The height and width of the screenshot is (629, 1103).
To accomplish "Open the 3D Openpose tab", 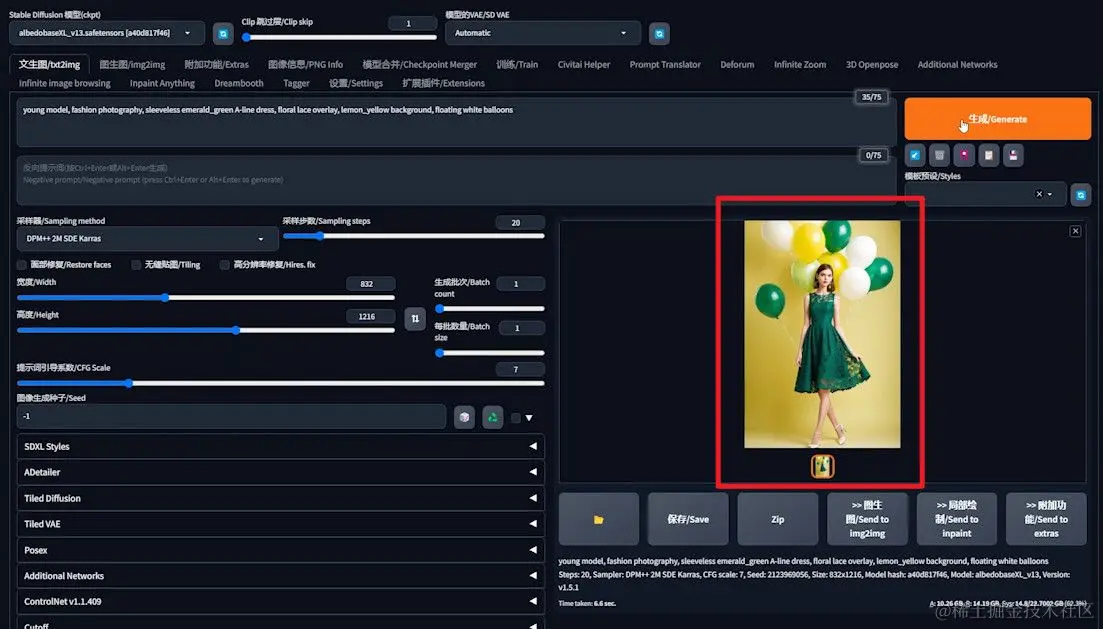I will click(x=872, y=65).
